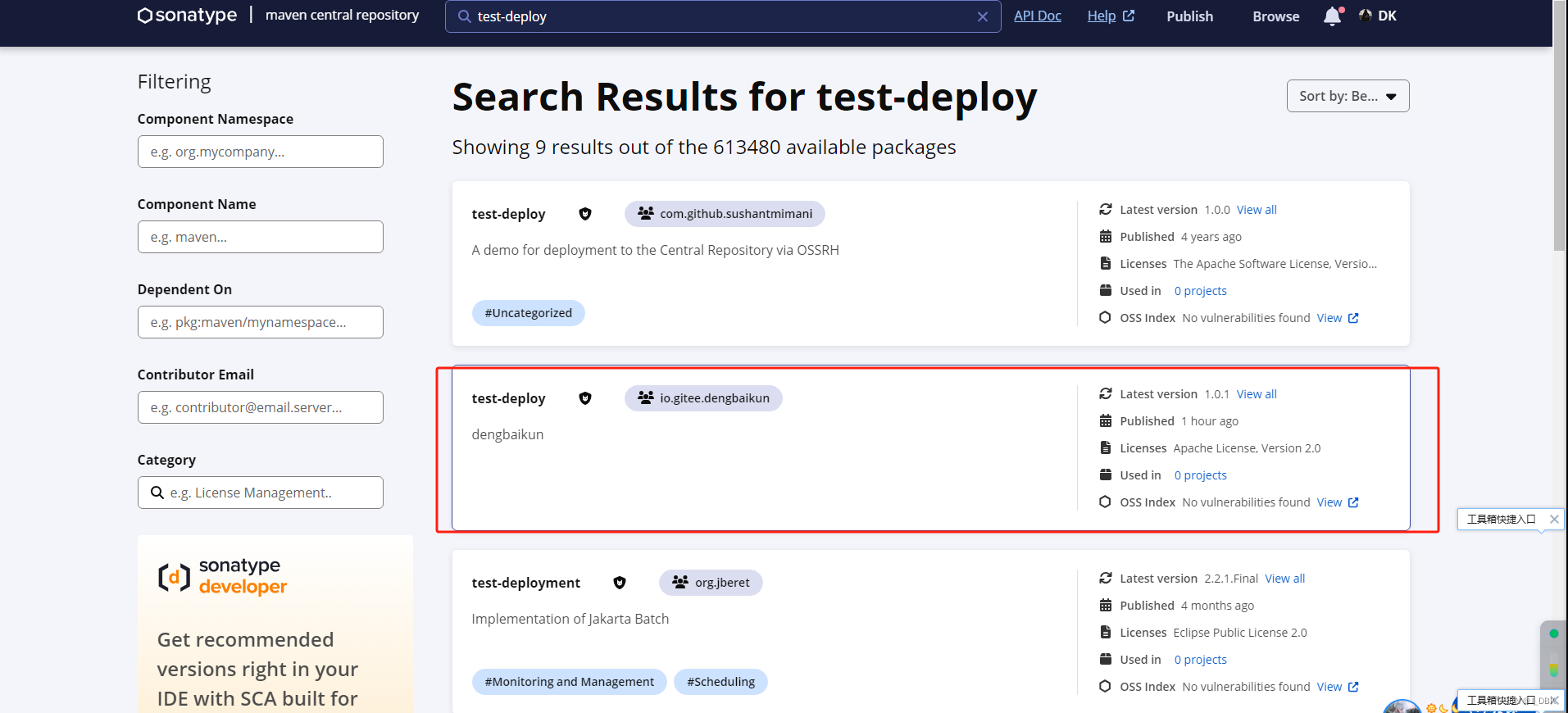Open 0 projects link for 1.0.0 test-deploy
This screenshot has width=1568, height=713.
1200,291
